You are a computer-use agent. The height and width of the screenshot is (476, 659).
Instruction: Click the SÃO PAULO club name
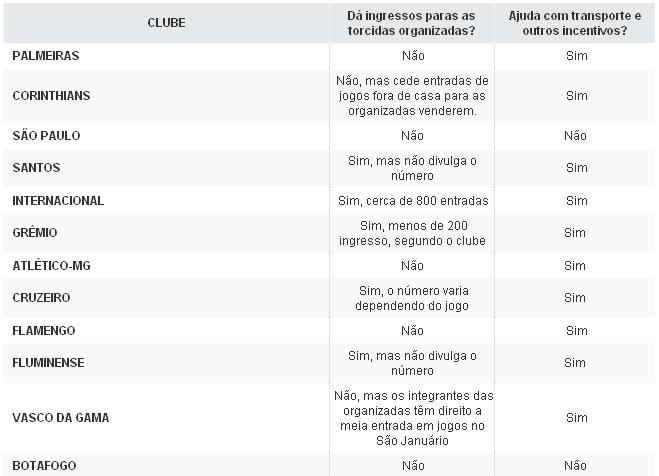pyautogui.click(x=46, y=136)
